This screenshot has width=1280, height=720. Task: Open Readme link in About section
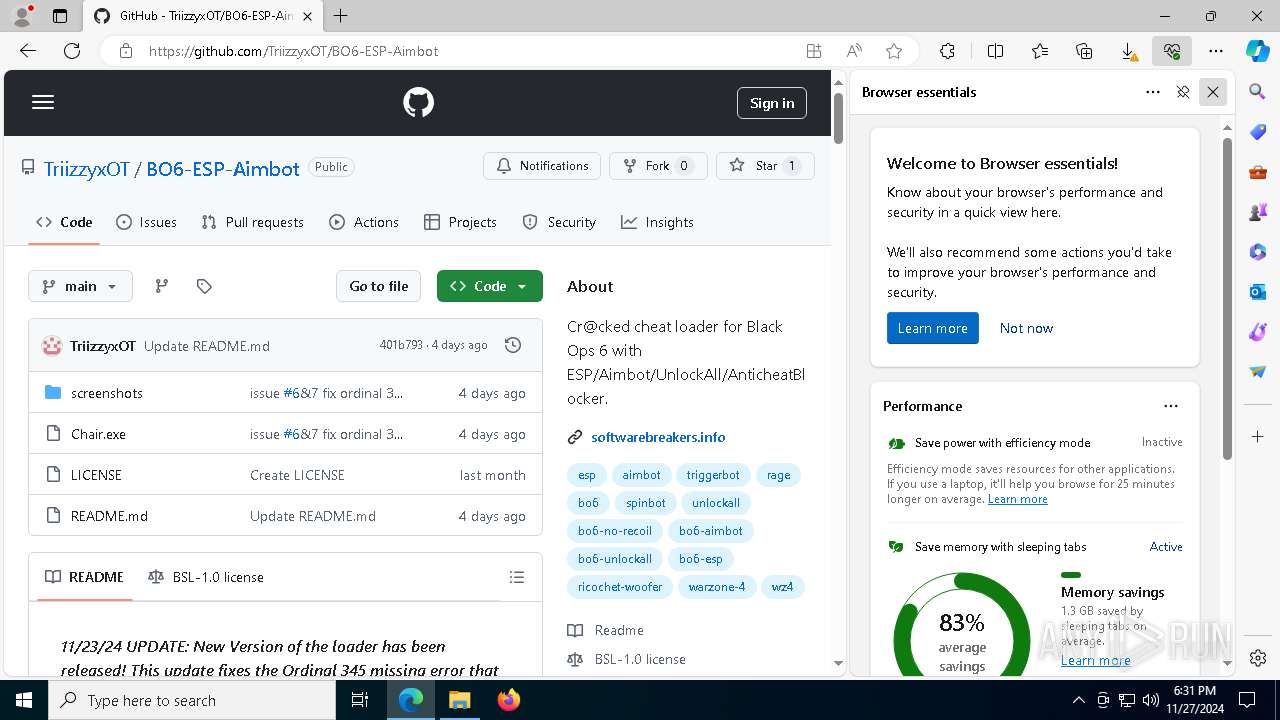pos(607,630)
